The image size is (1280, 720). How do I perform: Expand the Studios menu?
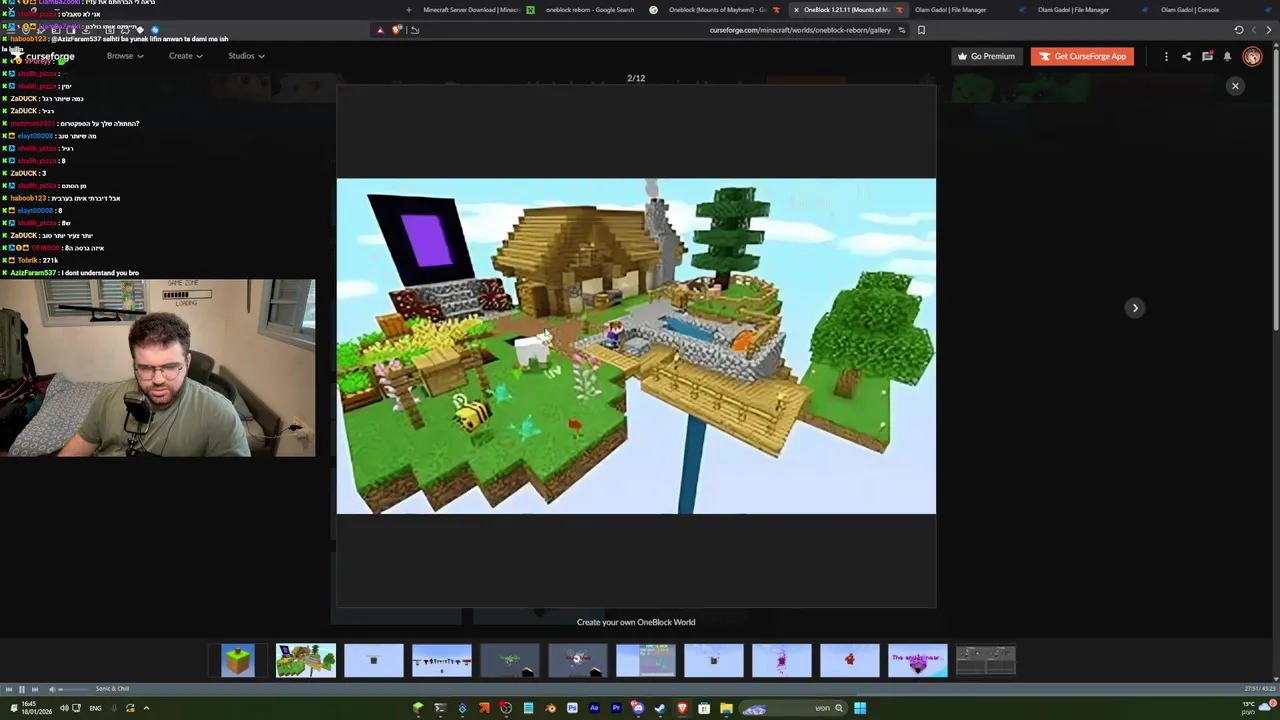pyautogui.click(x=246, y=56)
